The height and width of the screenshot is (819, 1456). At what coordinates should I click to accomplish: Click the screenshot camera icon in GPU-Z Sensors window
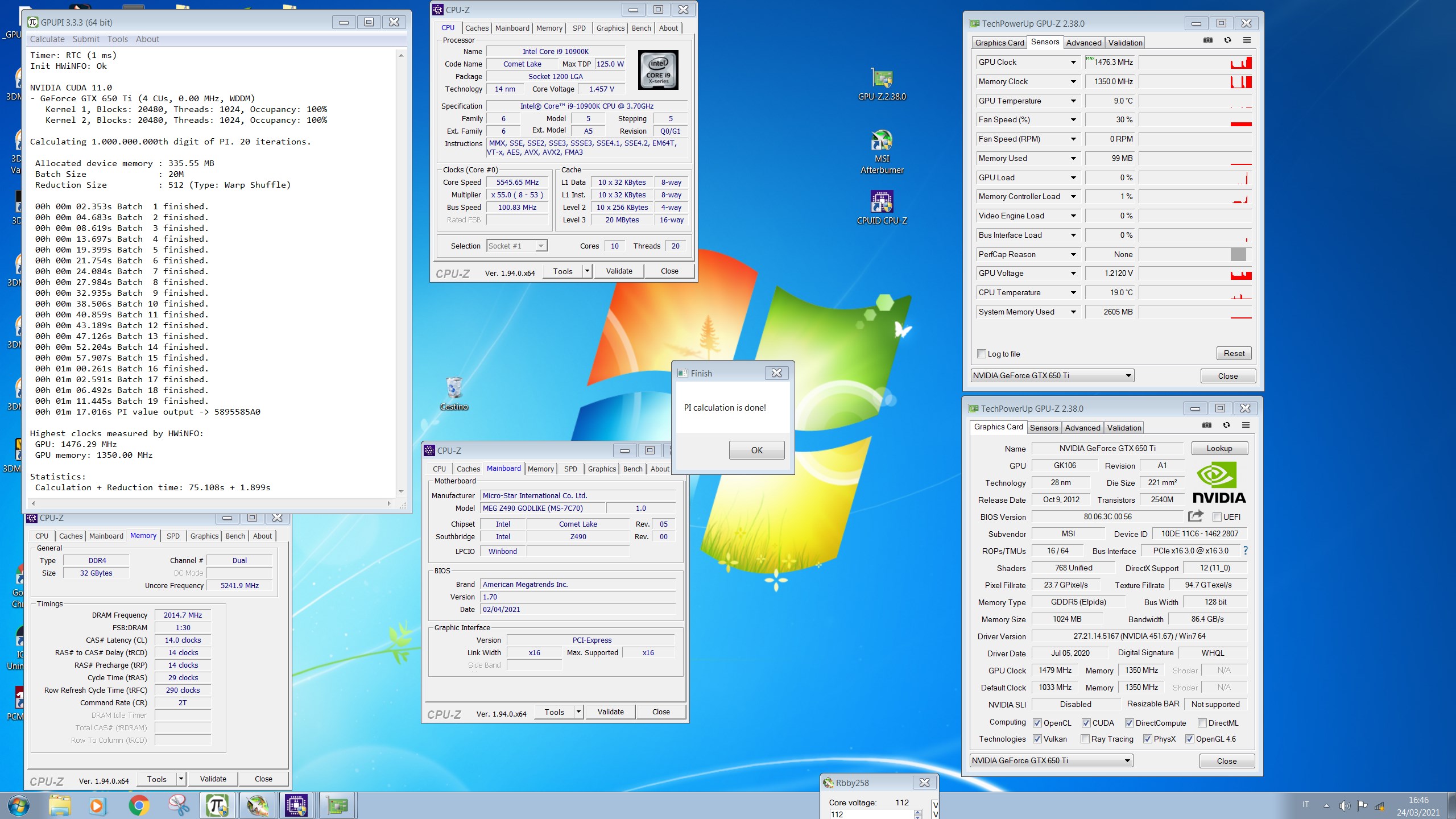(x=1208, y=40)
